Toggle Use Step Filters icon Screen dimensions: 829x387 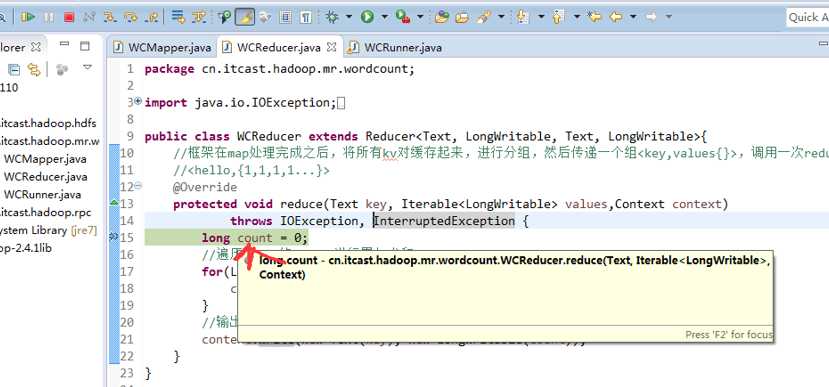[x=199, y=17]
